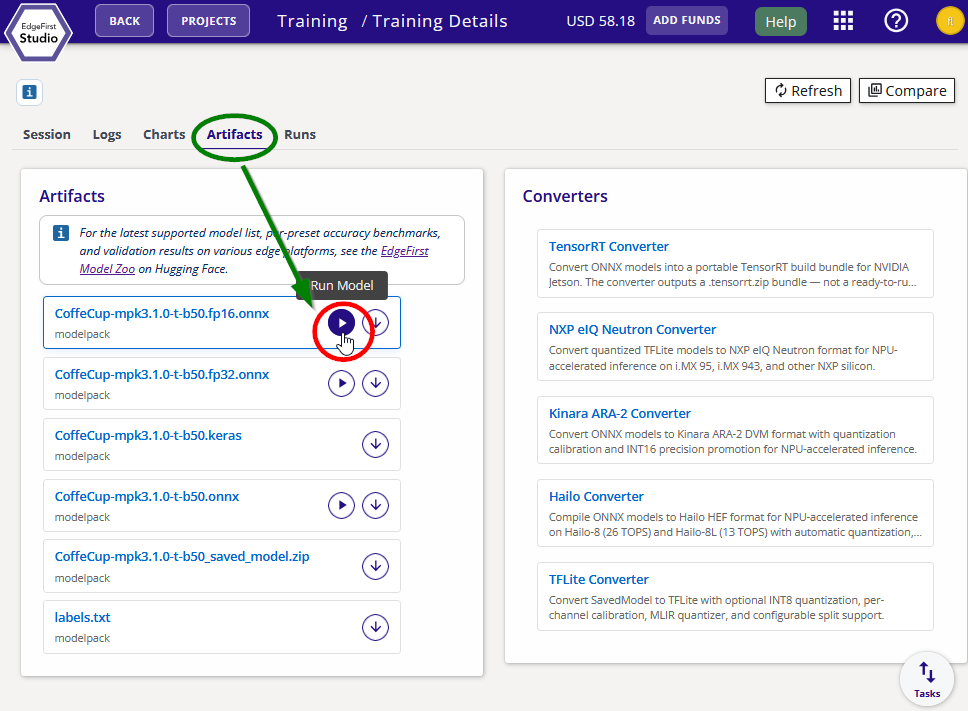Click the blue info icon below logo
This screenshot has height=711, width=968.
click(x=29, y=93)
